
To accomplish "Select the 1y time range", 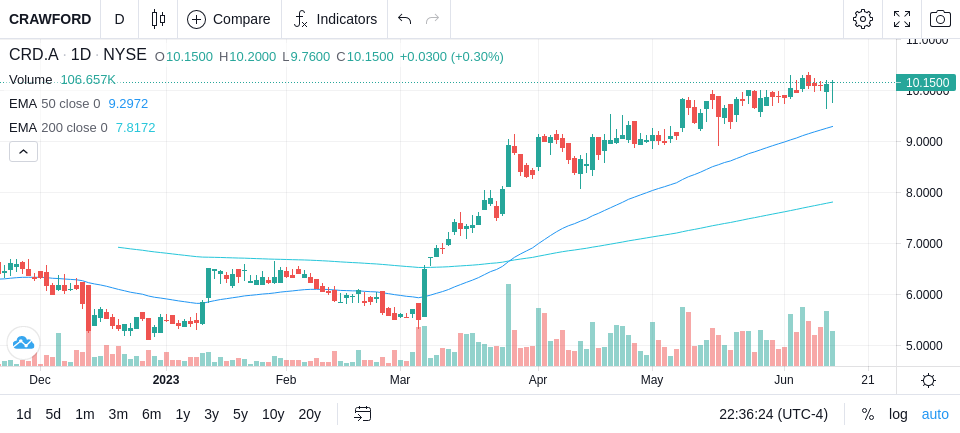I will coord(182,414).
